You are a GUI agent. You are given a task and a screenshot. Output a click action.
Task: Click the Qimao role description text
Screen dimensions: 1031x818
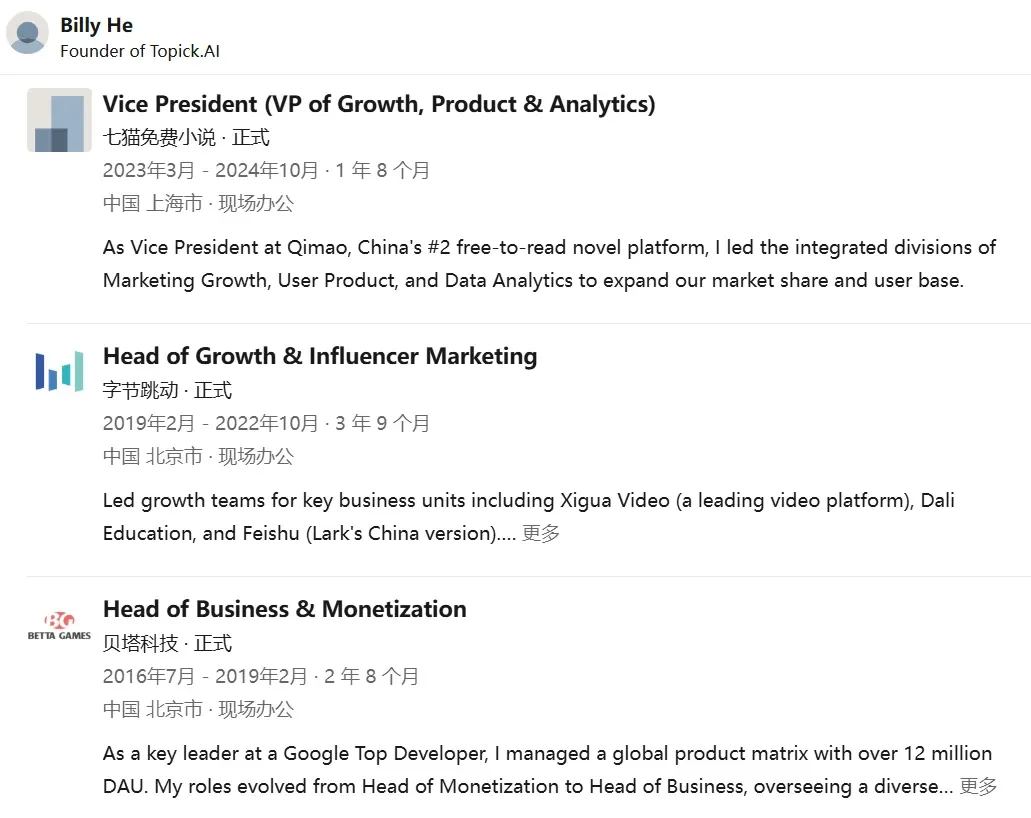coord(549,264)
